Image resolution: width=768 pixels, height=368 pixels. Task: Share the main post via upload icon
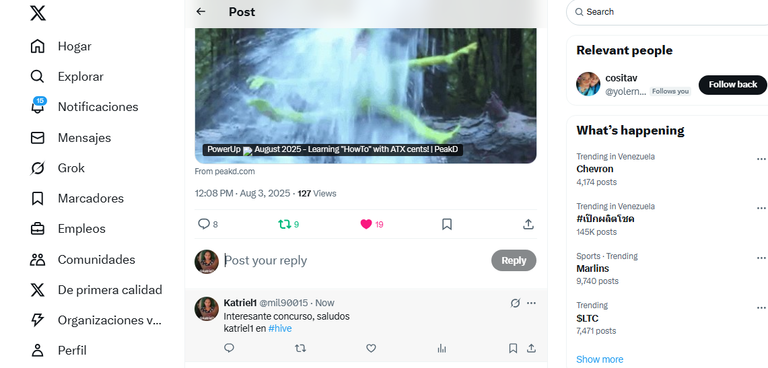click(528, 224)
